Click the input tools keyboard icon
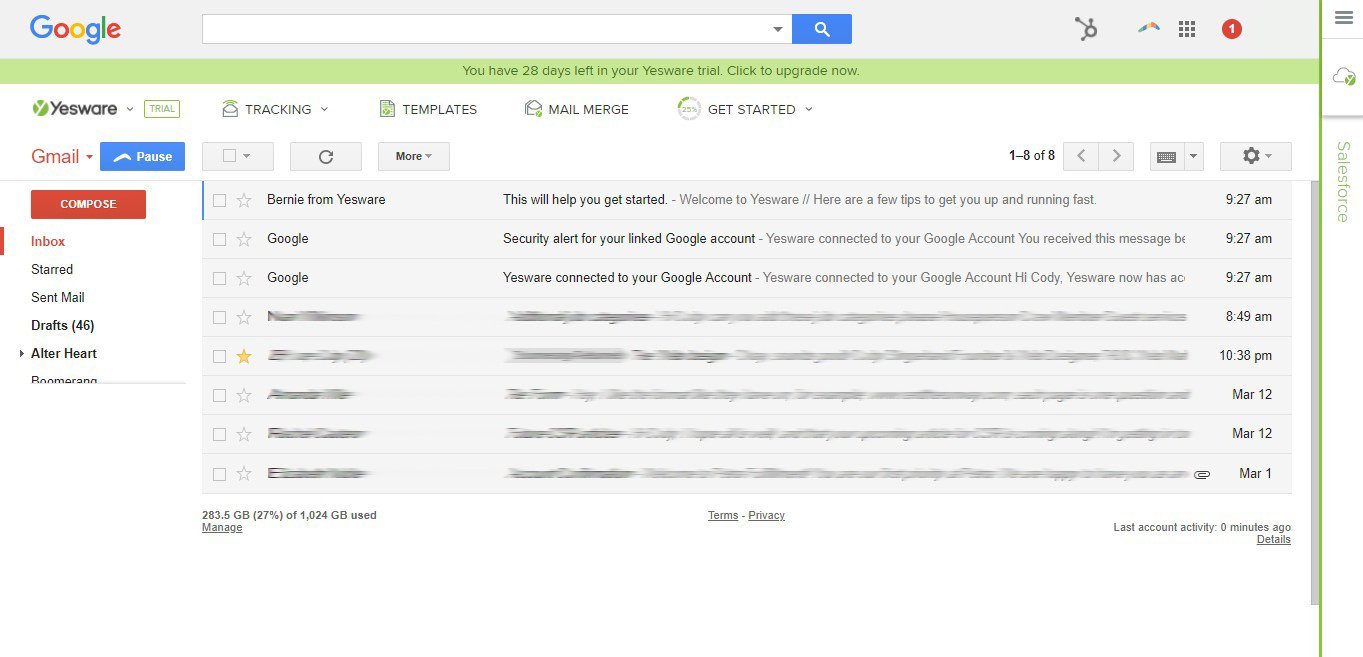 pyautogui.click(x=1165, y=157)
